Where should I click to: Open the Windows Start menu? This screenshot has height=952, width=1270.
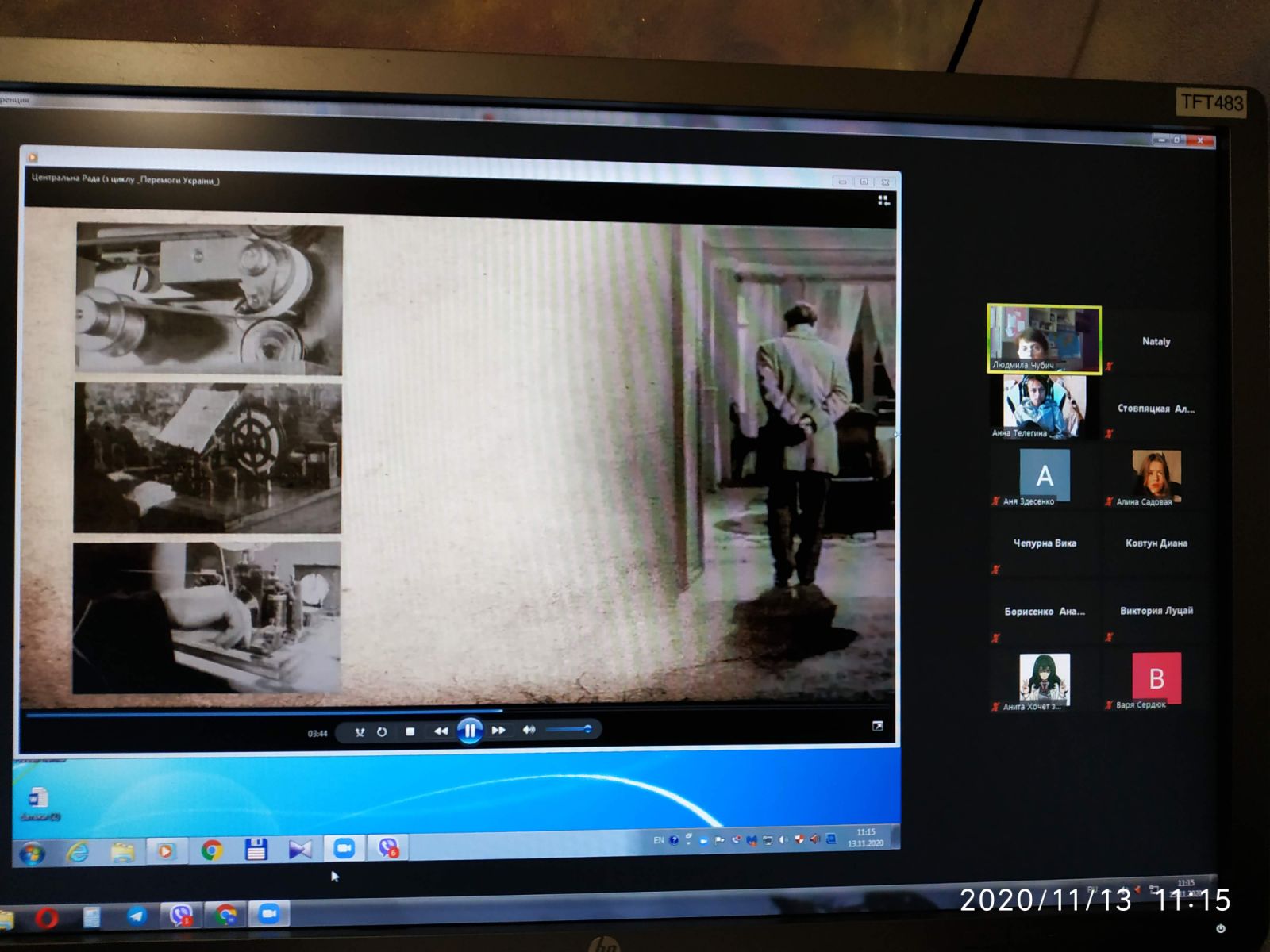(x=32, y=854)
